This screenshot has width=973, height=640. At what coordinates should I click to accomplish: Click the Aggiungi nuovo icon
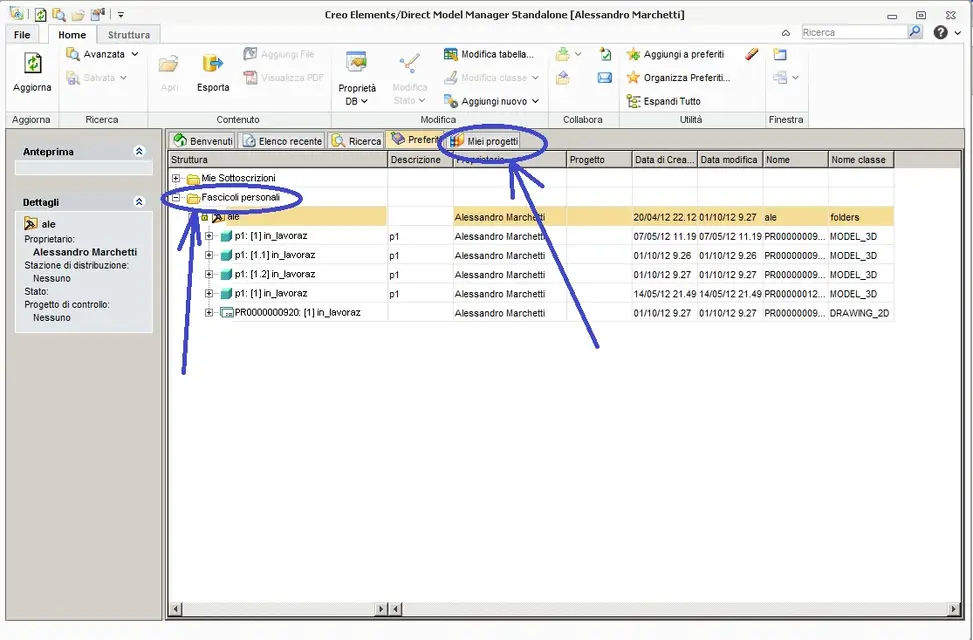(451, 101)
